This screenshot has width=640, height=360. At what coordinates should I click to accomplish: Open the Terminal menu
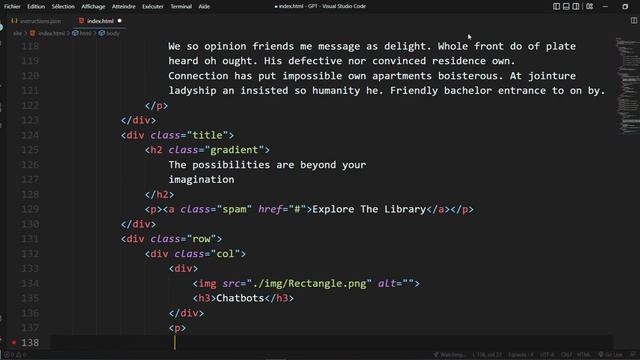coord(181,7)
